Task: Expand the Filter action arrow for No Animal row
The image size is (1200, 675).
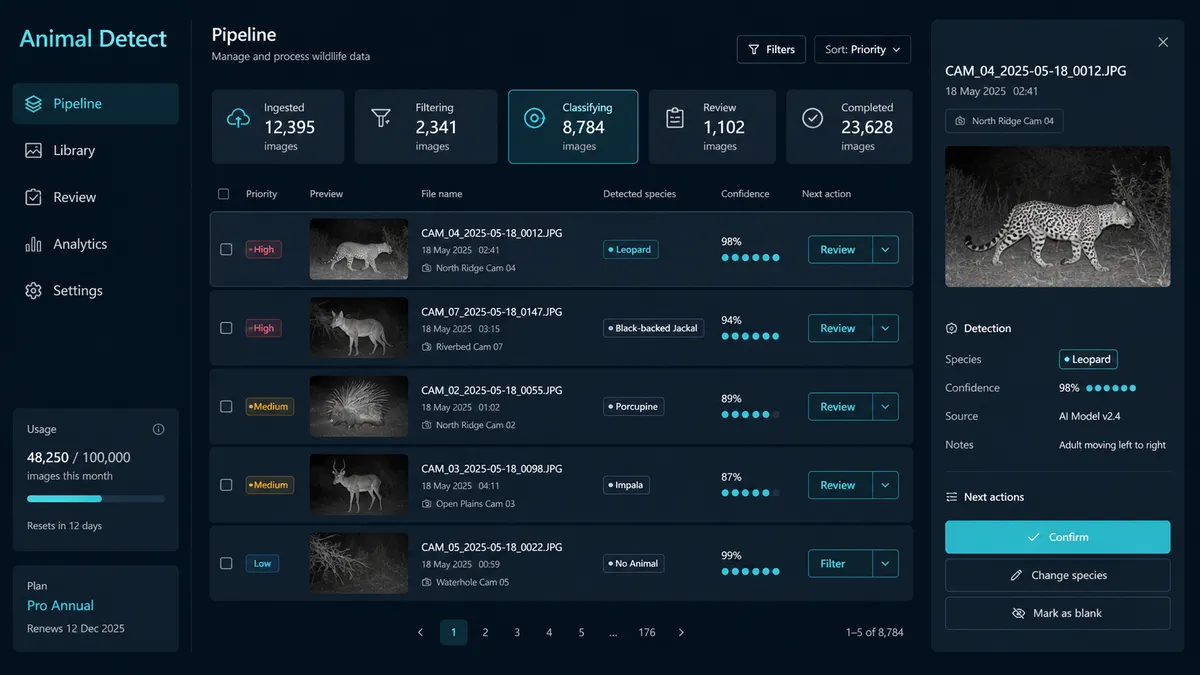Action: click(885, 564)
